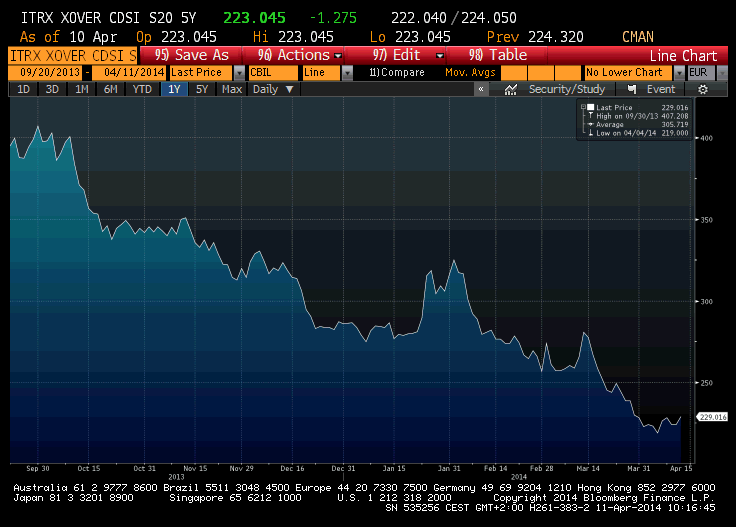Click the first Mov. Avgs input box

514,73
